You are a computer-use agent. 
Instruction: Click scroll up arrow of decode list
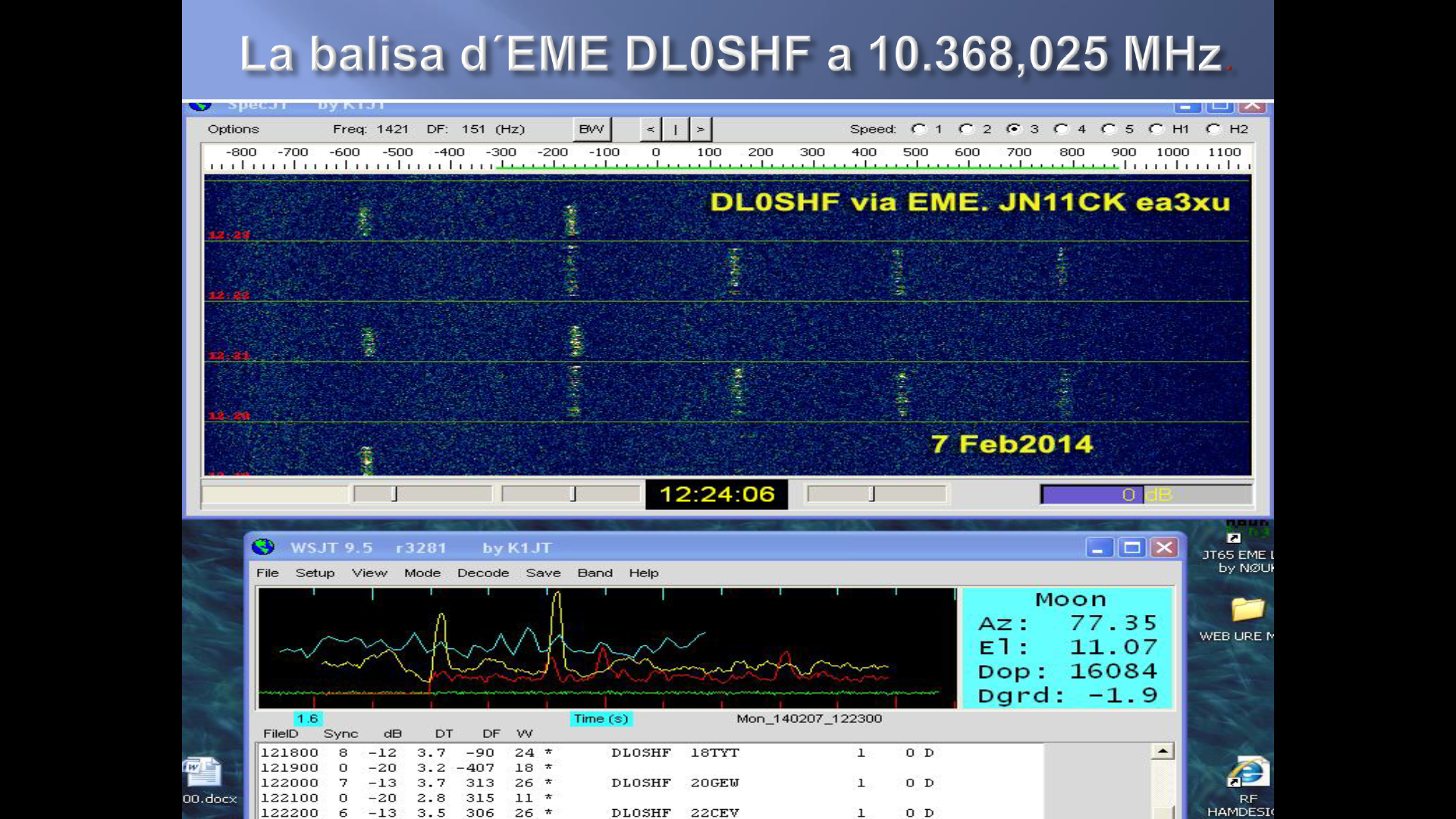click(x=1163, y=752)
